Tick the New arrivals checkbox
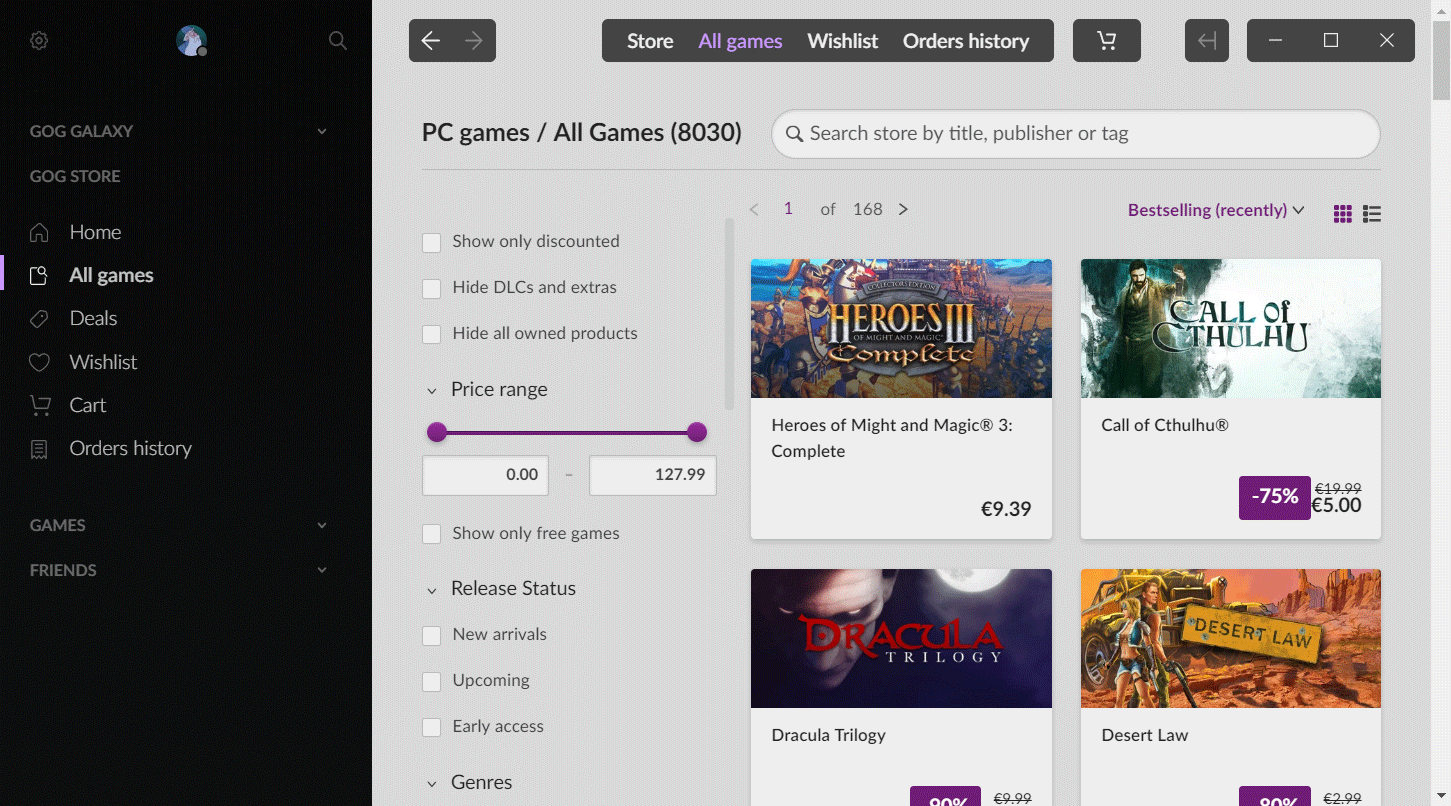Image resolution: width=1451 pixels, height=806 pixels. pyautogui.click(x=431, y=636)
